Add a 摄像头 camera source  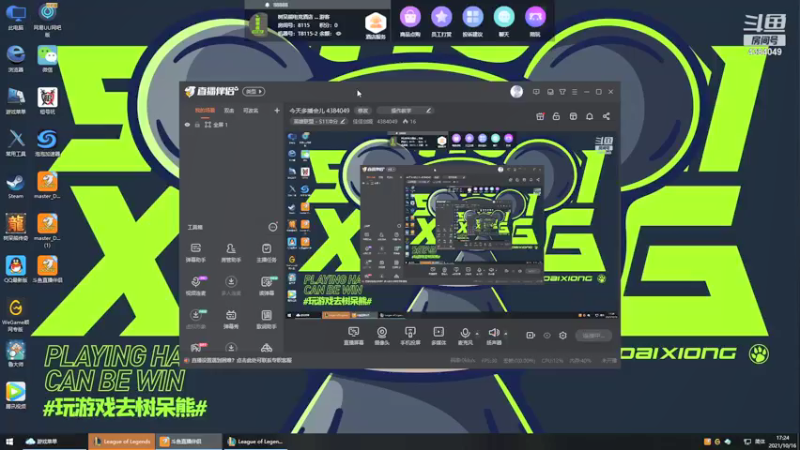382,336
